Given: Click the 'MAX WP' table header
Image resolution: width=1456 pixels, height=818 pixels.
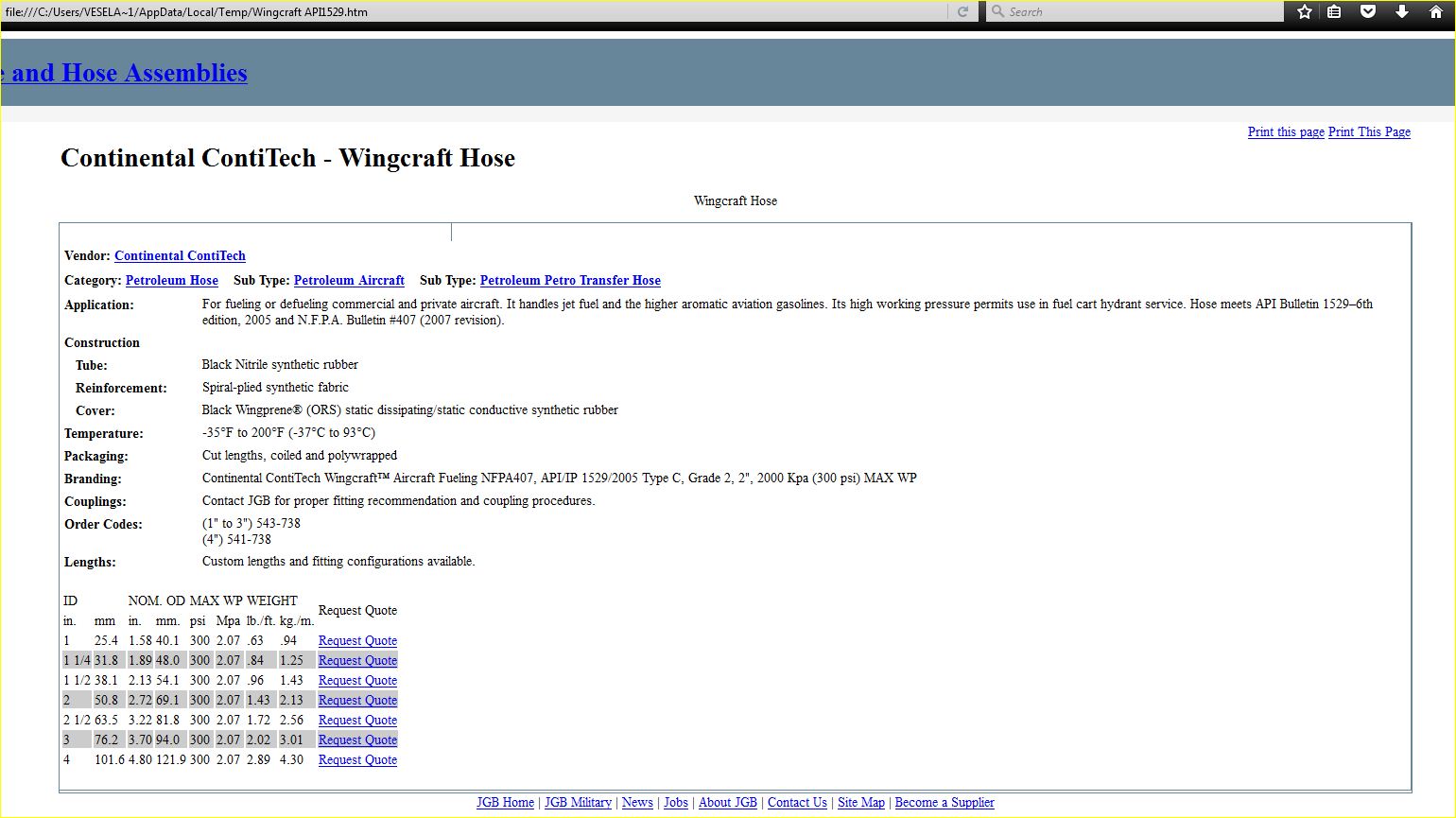Looking at the screenshot, I should [217, 601].
